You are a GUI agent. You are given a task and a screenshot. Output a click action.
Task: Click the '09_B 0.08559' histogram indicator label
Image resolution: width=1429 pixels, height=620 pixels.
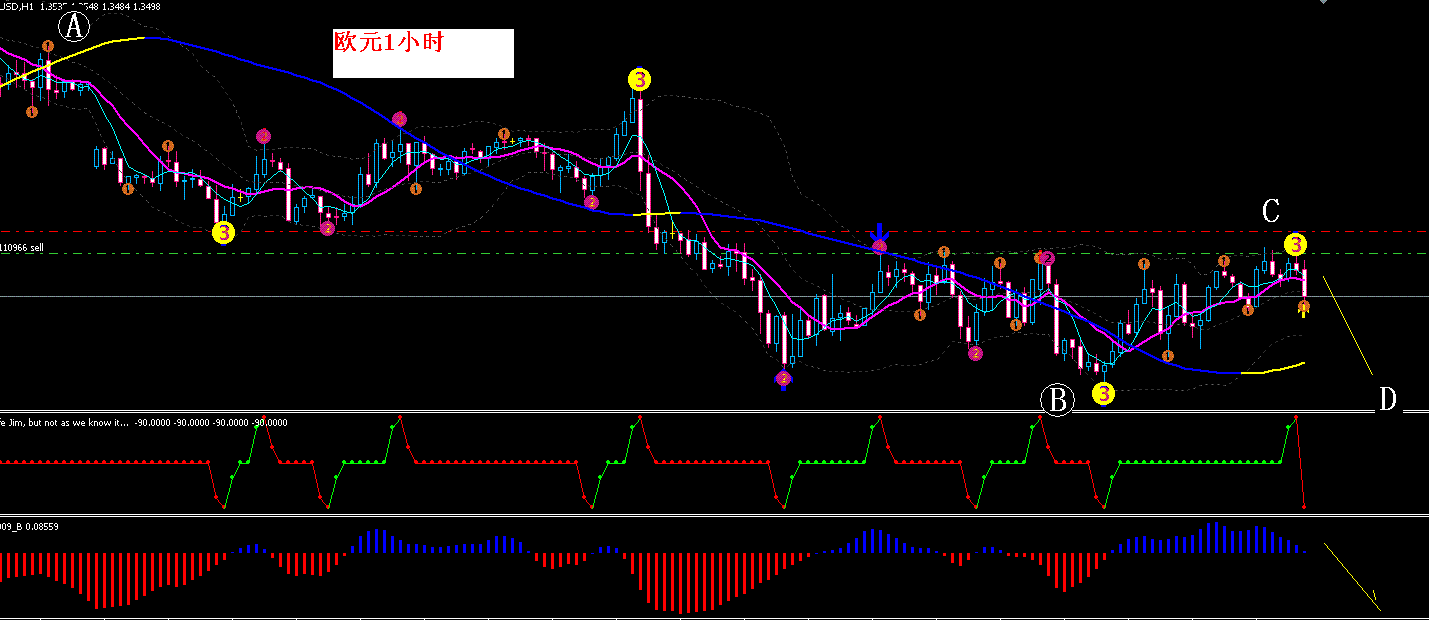(29, 526)
